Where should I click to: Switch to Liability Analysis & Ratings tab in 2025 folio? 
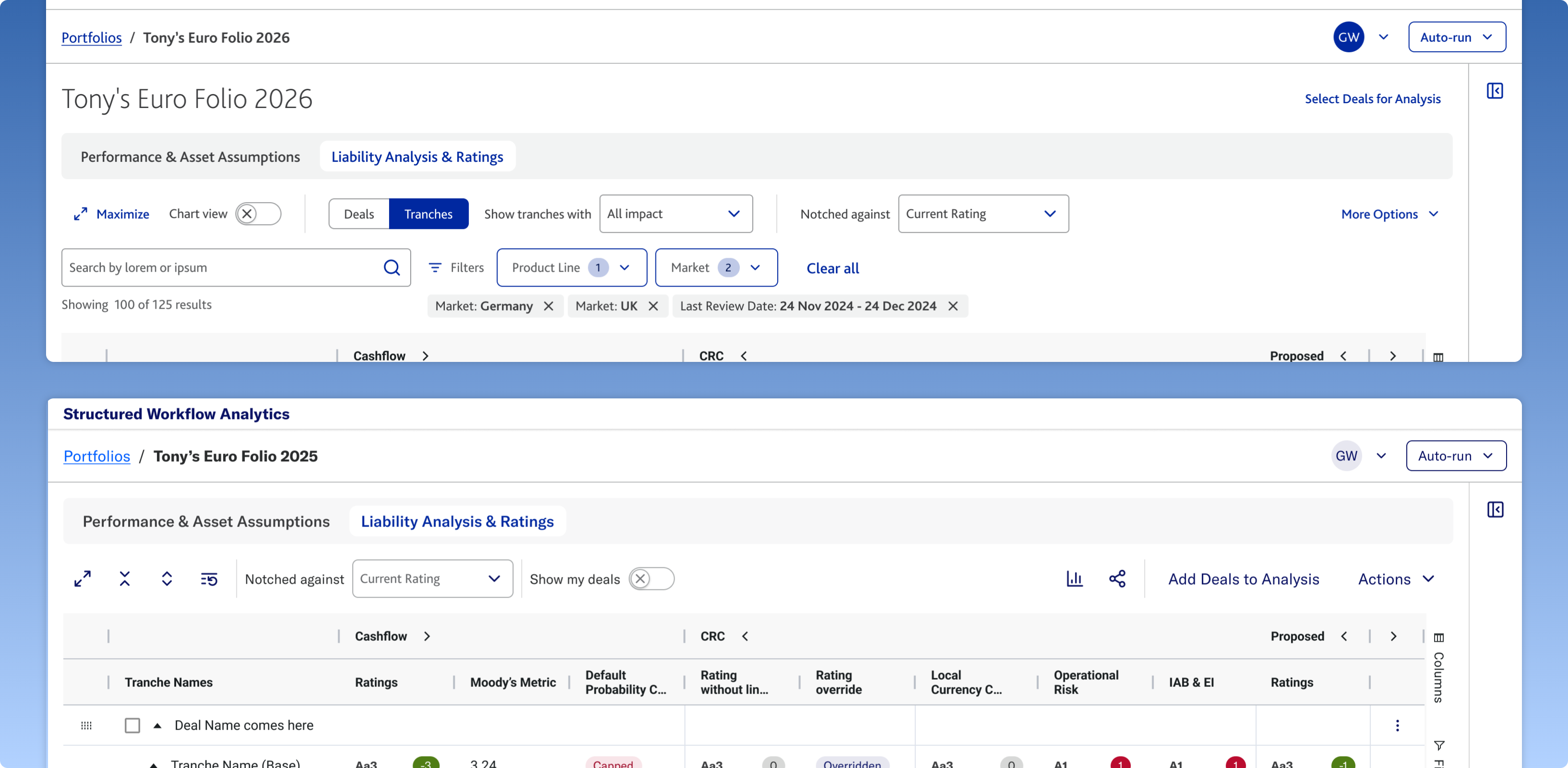coord(457,521)
